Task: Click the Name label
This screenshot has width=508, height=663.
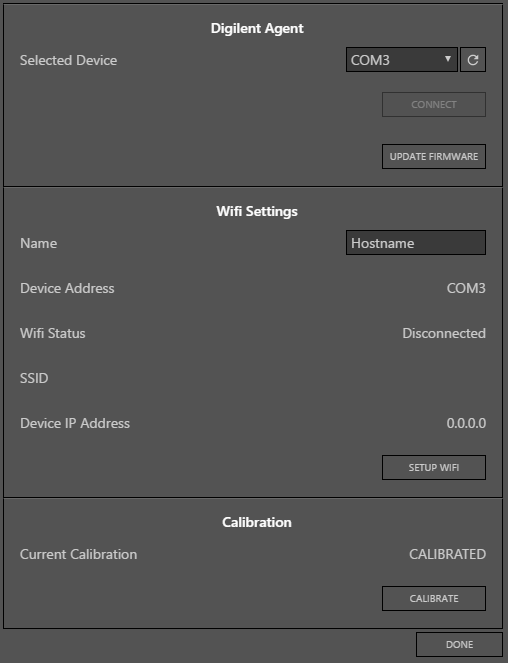Action: click(38, 243)
